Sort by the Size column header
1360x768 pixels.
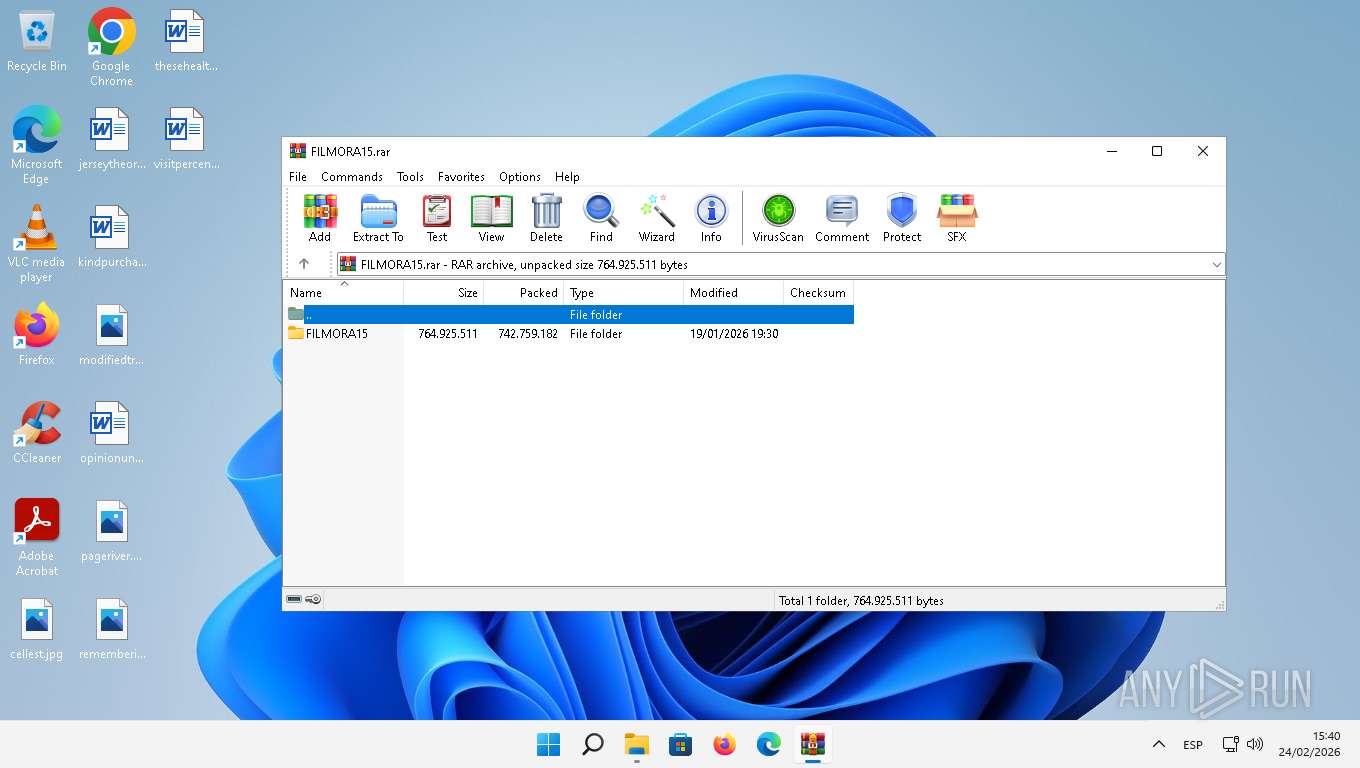click(444, 293)
